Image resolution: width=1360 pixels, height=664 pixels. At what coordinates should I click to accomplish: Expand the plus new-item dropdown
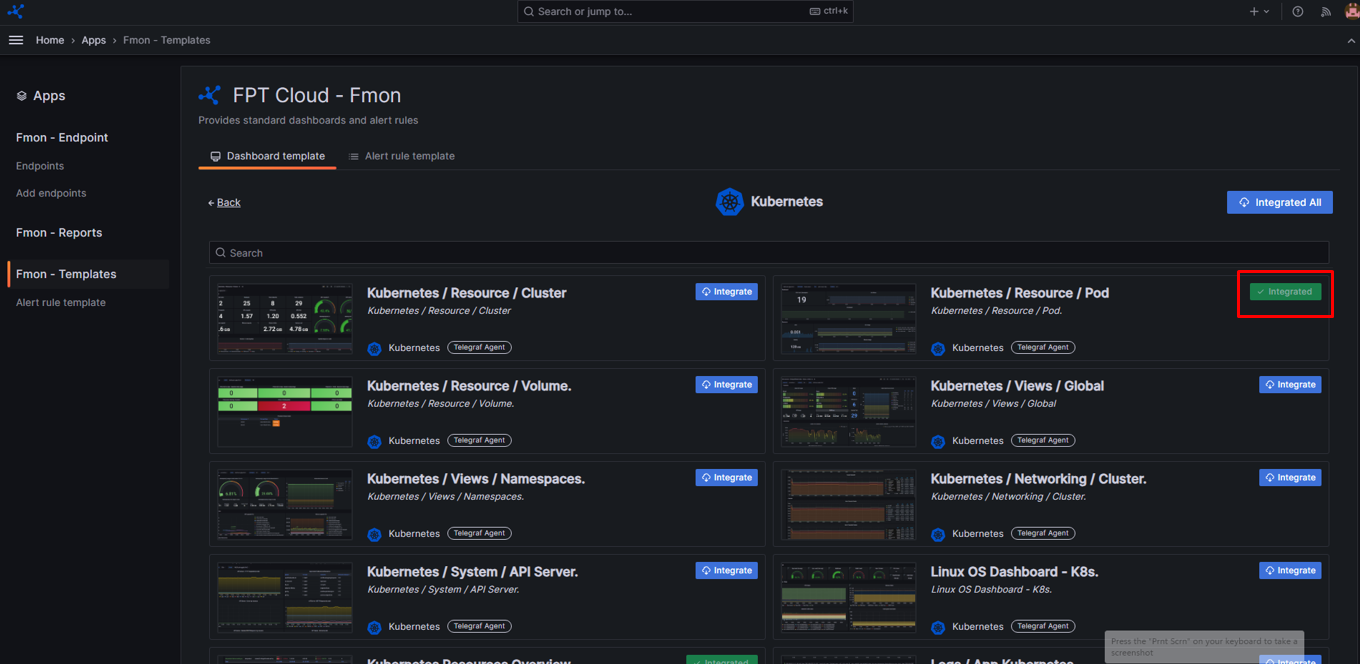point(1259,12)
